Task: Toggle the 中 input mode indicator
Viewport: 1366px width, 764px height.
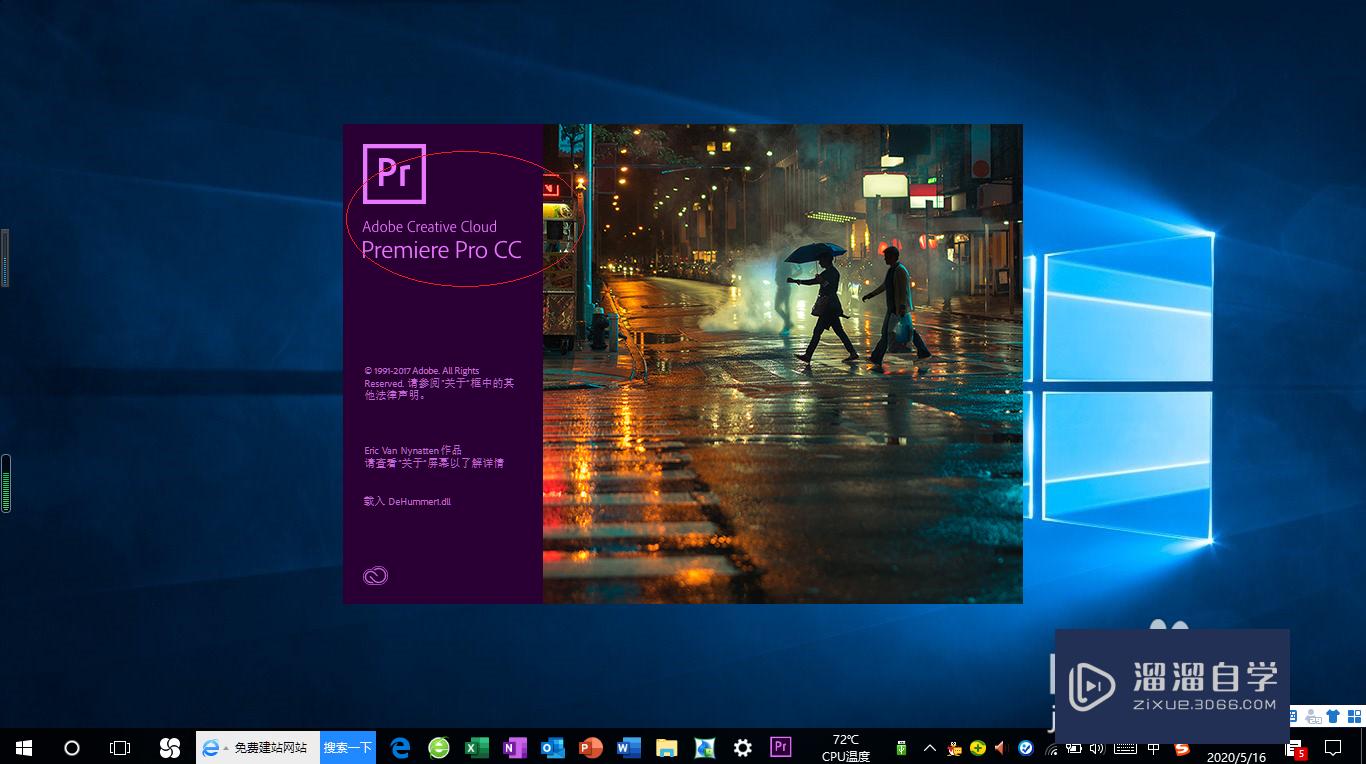Action: pyautogui.click(x=1154, y=748)
